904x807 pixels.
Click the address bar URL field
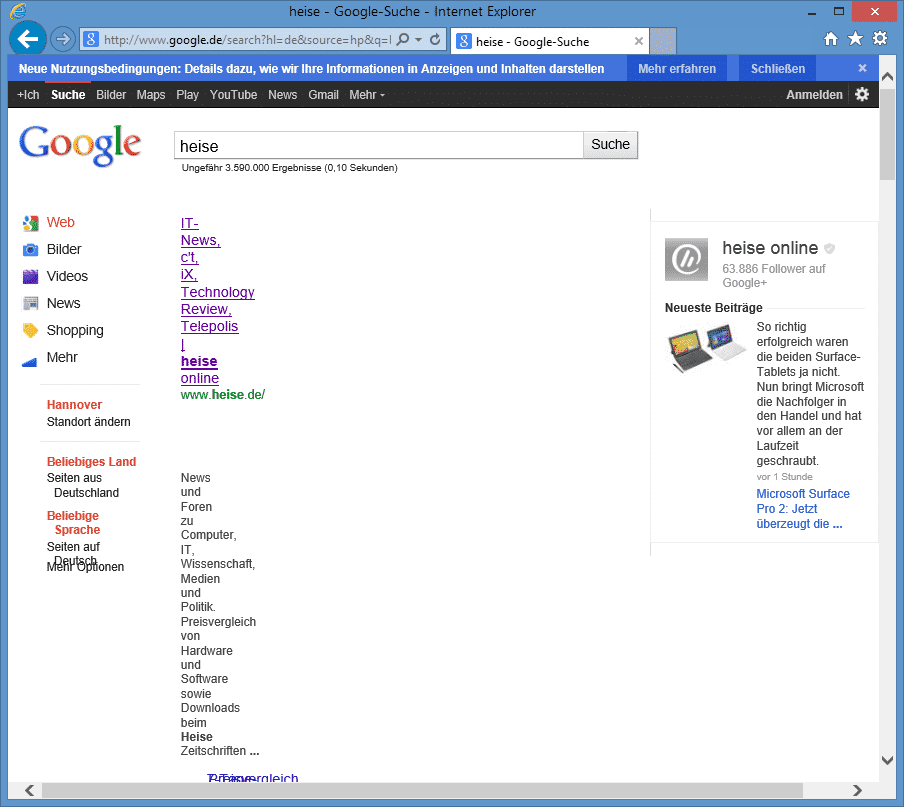247,40
